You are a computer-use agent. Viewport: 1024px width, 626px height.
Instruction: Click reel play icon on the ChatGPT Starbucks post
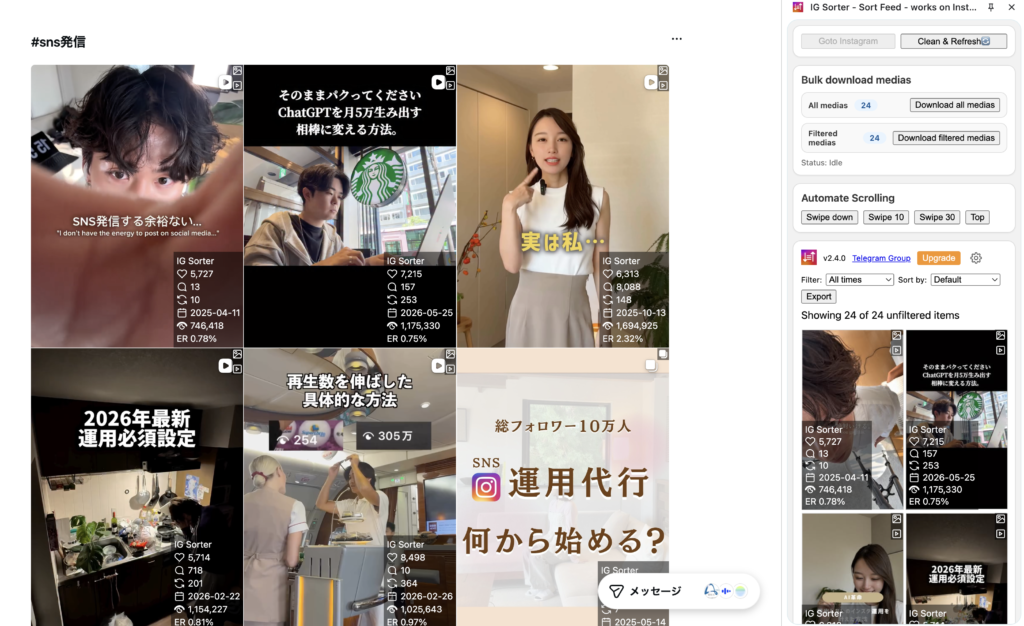point(438,82)
